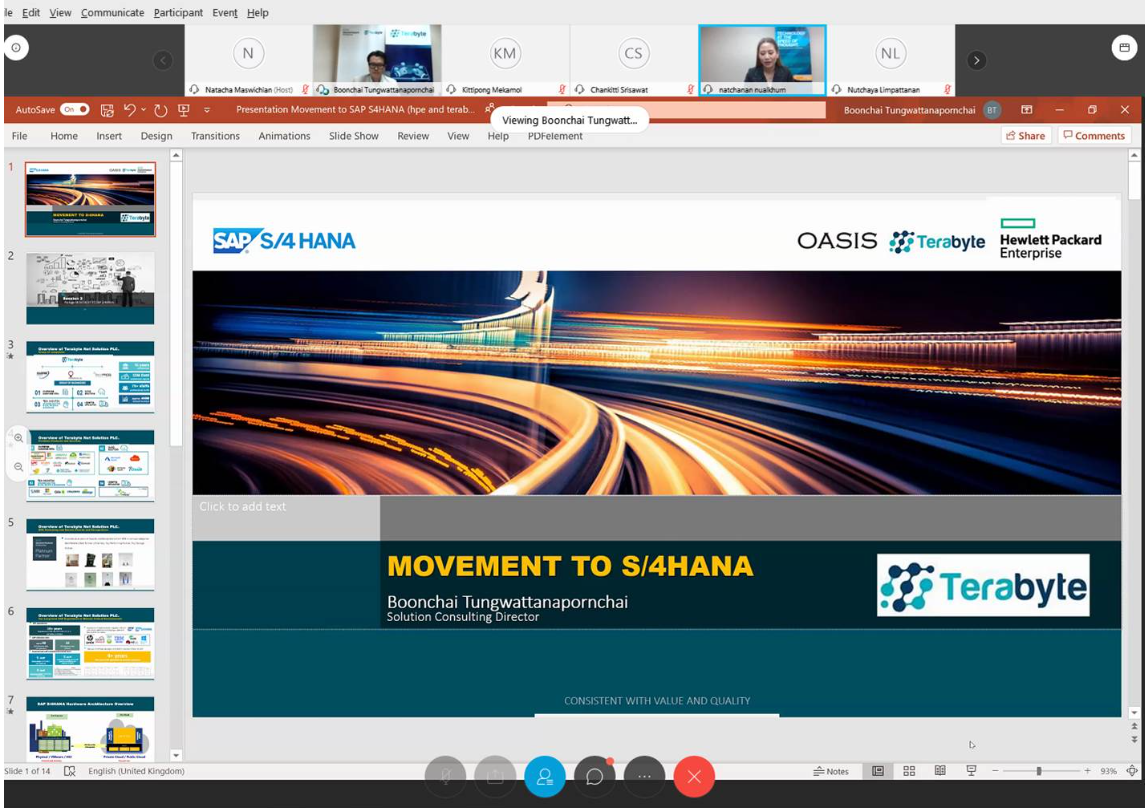
Task: Select slide 4 thumbnail
Action: (x=91, y=466)
